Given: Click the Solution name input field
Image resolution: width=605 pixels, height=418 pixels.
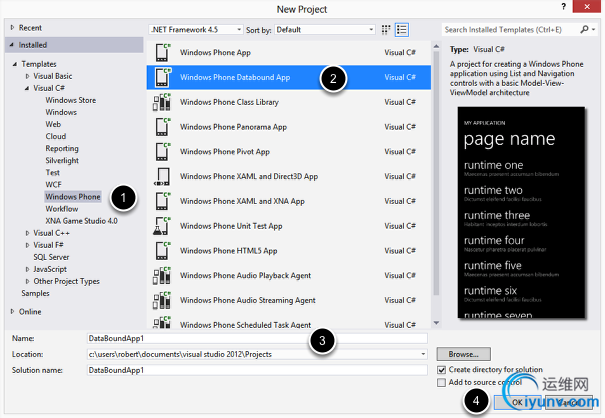Looking at the screenshot, I should (257, 370).
